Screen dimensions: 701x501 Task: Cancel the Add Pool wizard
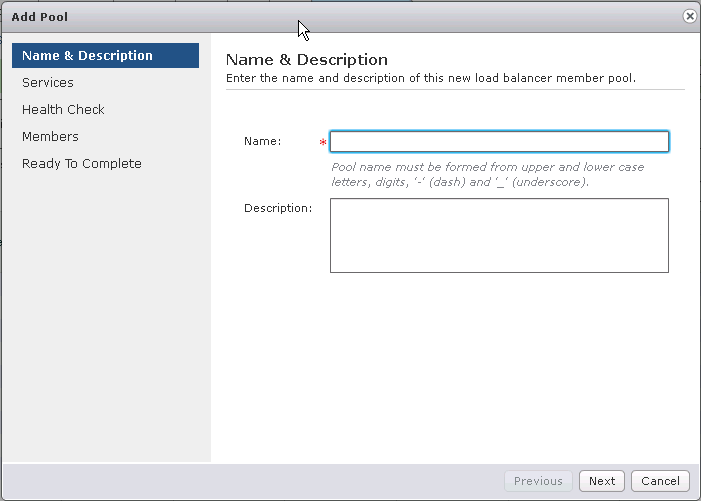tap(660, 481)
